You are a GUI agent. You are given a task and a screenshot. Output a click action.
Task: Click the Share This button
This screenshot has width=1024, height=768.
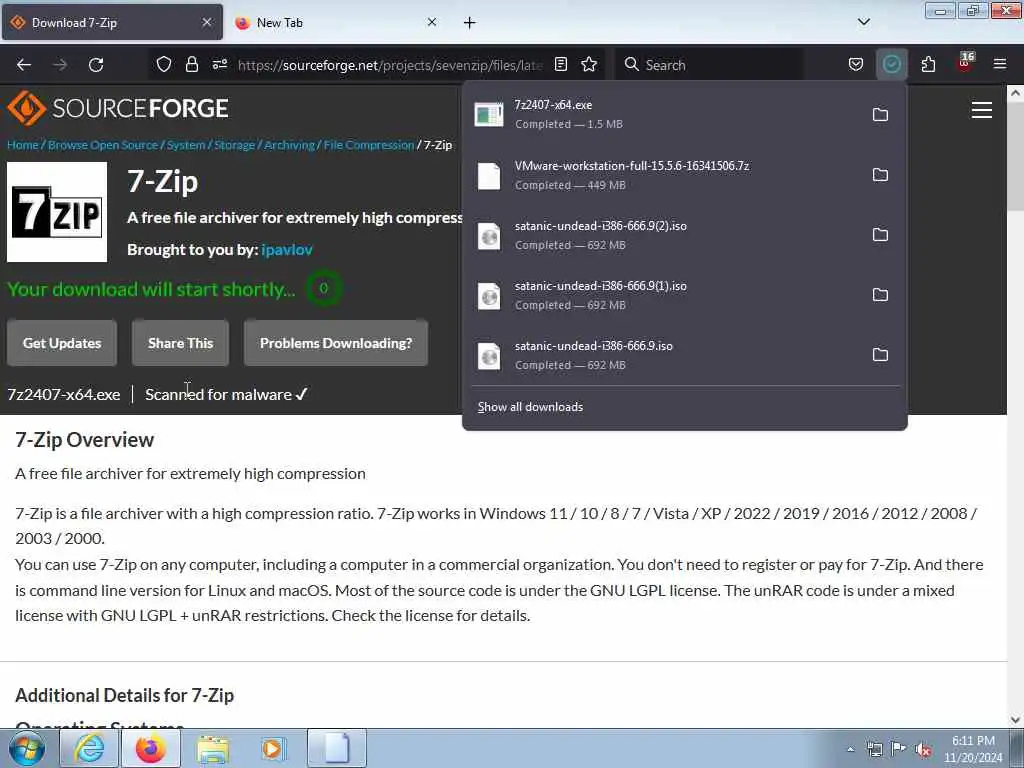180,343
